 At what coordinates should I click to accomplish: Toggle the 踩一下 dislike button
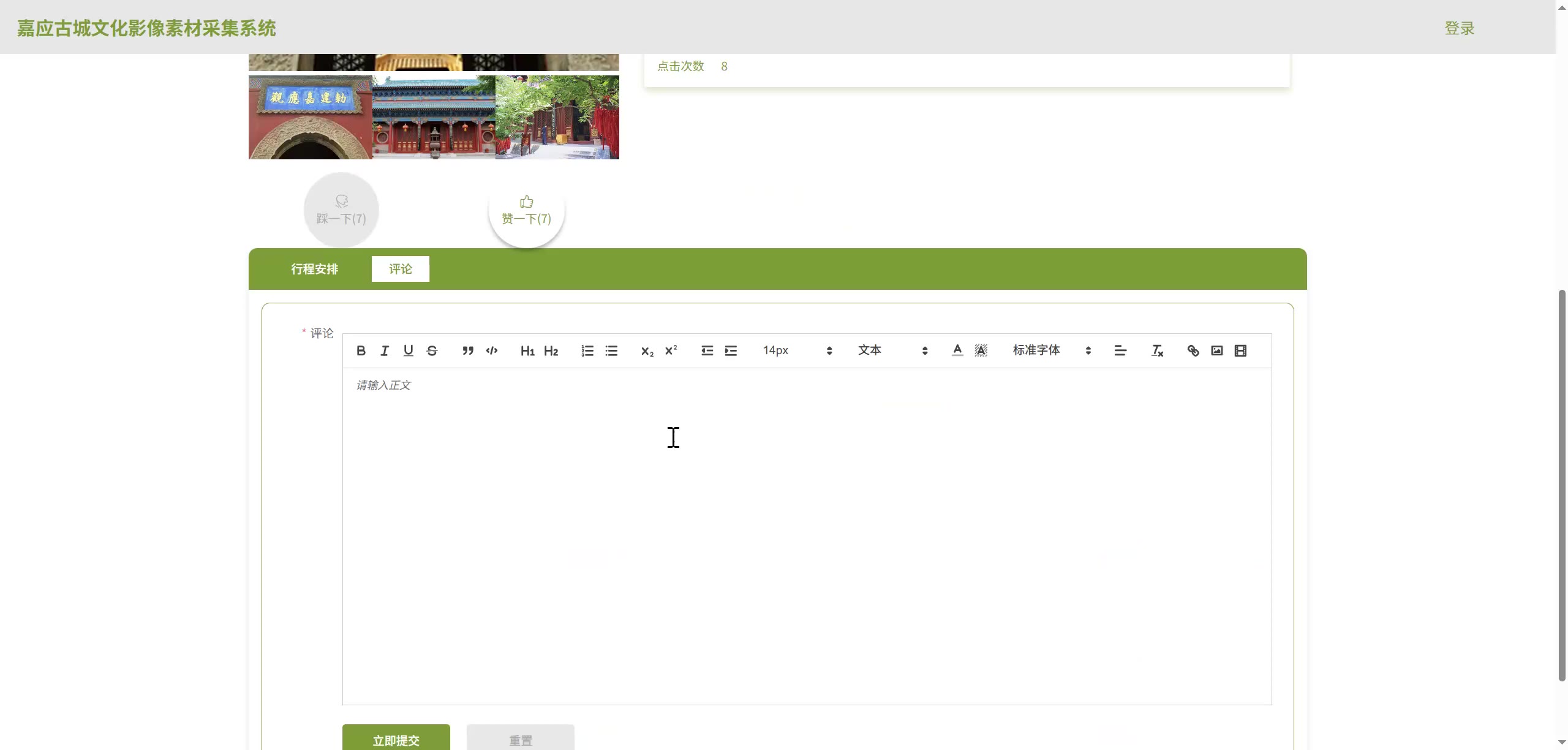click(x=341, y=210)
